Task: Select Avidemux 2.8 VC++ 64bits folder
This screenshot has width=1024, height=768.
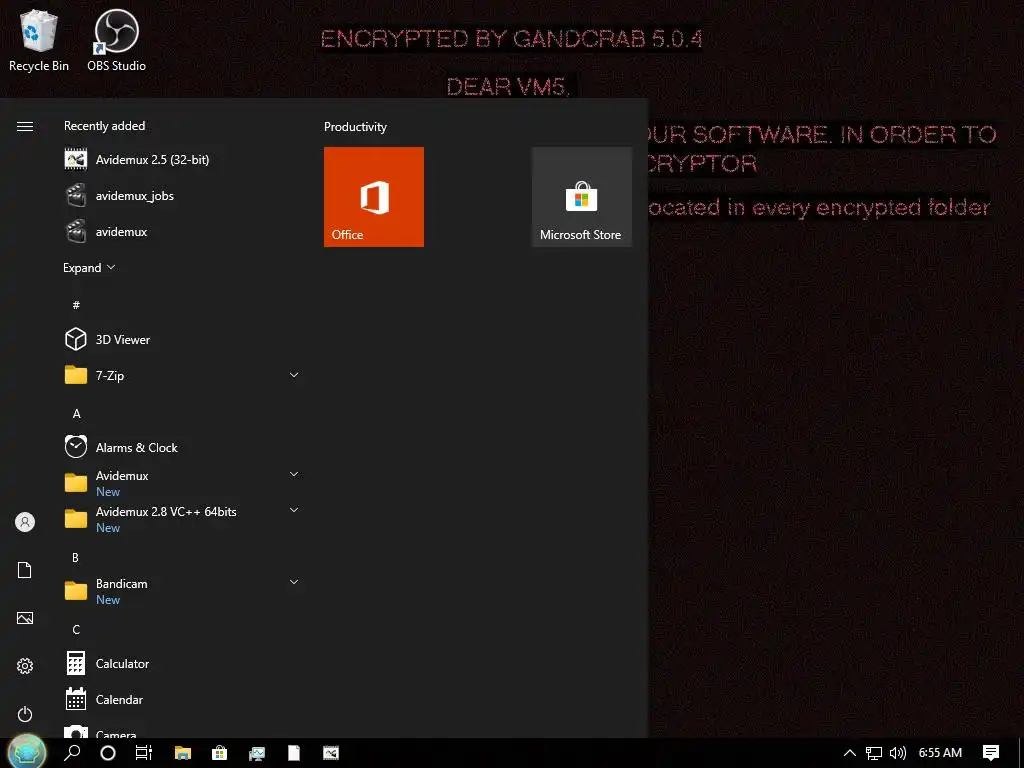Action: (182, 519)
